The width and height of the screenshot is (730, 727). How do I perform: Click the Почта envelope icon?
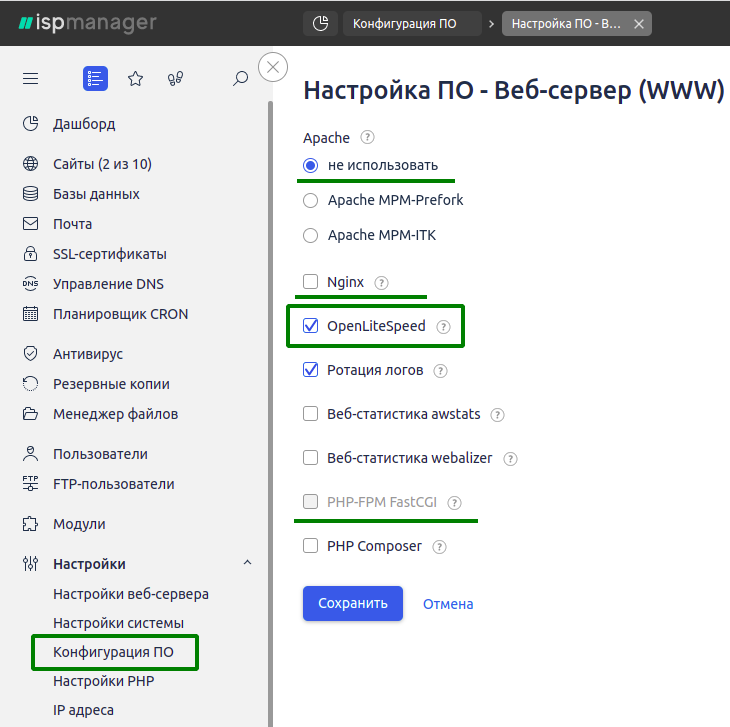tap(31, 224)
